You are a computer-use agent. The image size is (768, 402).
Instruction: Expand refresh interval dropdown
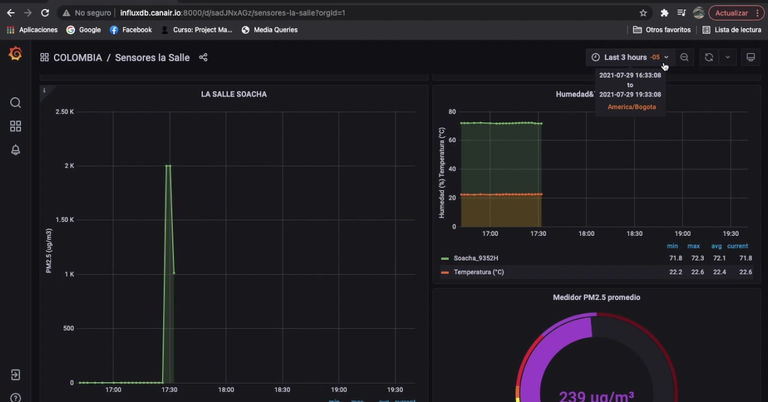[x=728, y=57]
